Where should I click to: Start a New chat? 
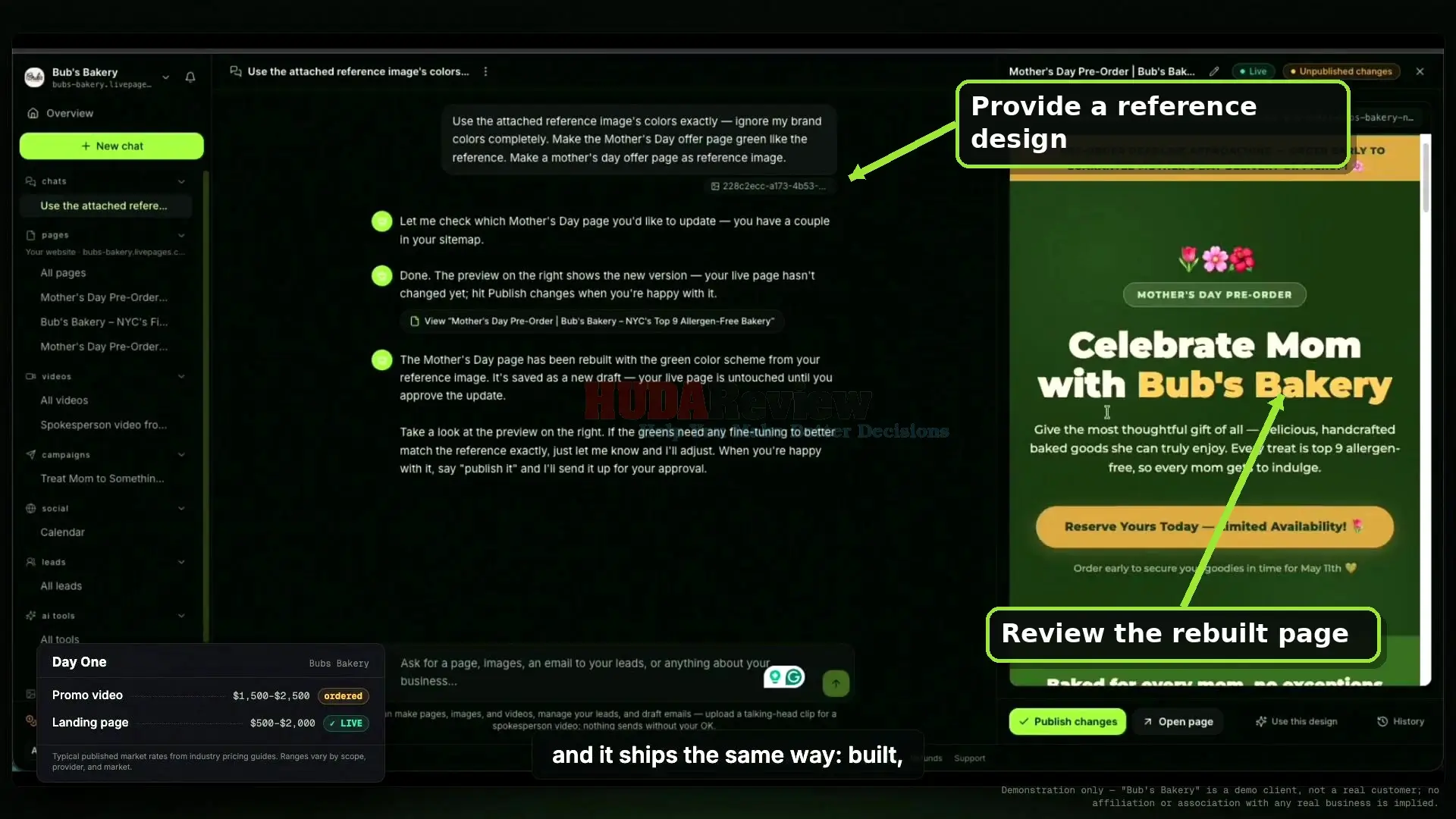111,146
